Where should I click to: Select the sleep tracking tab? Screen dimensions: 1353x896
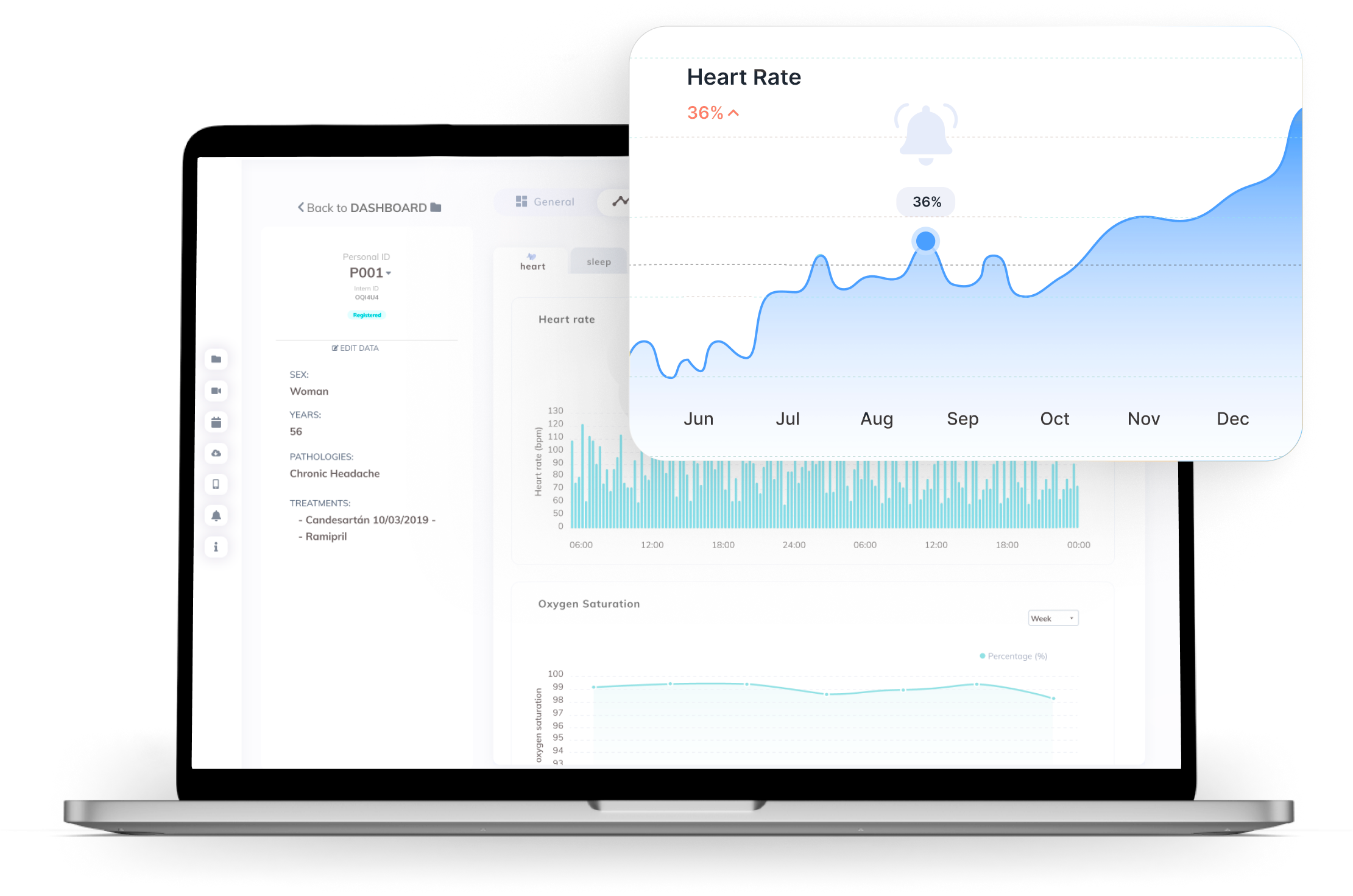[x=598, y=262]
